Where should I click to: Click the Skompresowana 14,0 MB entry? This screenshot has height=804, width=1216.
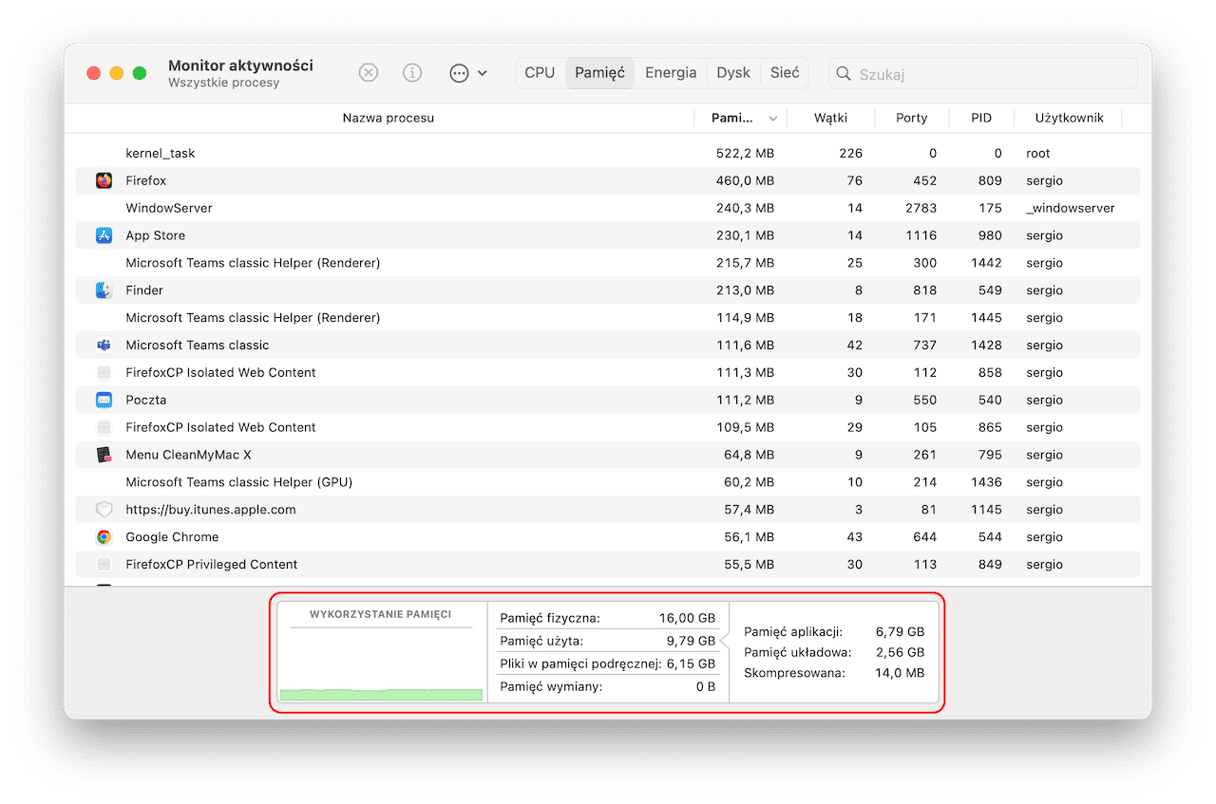(834, 673)
